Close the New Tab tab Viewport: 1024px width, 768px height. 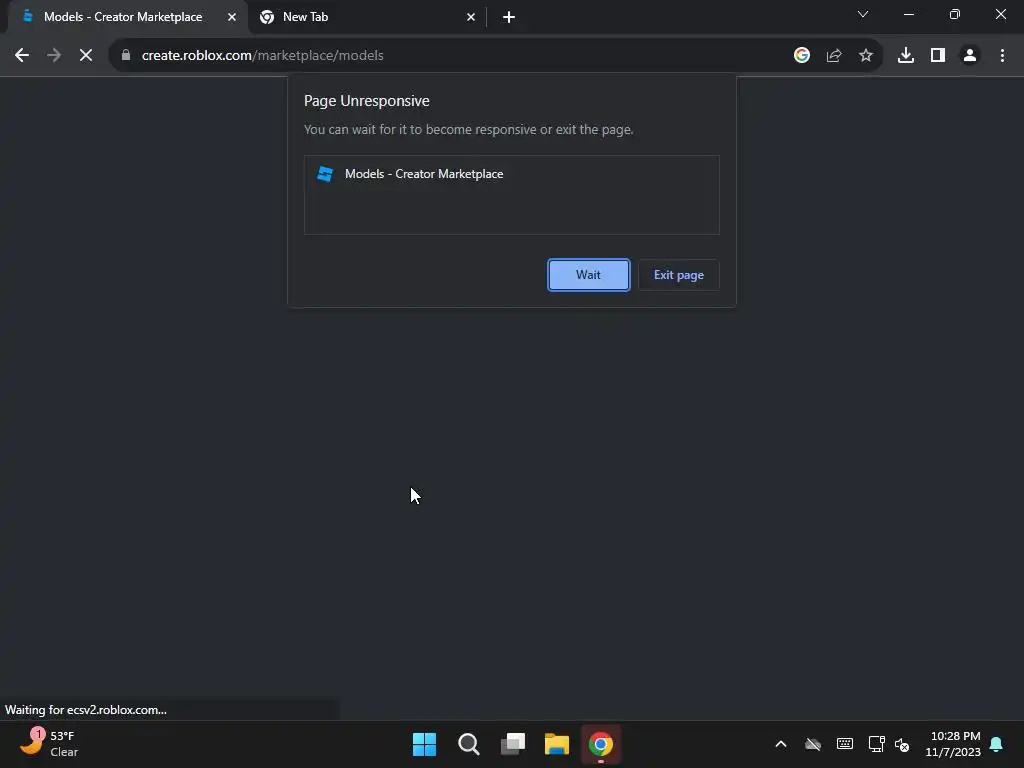[471, 17]
